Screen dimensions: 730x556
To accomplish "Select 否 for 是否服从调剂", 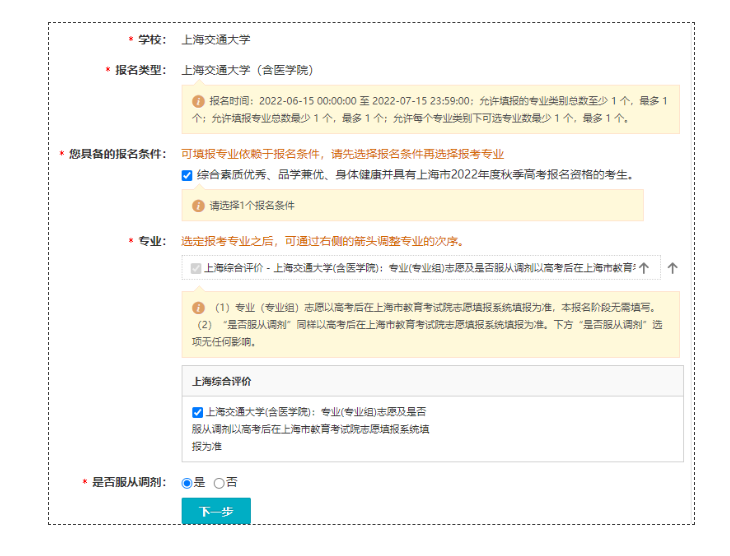I will (219, 483).
